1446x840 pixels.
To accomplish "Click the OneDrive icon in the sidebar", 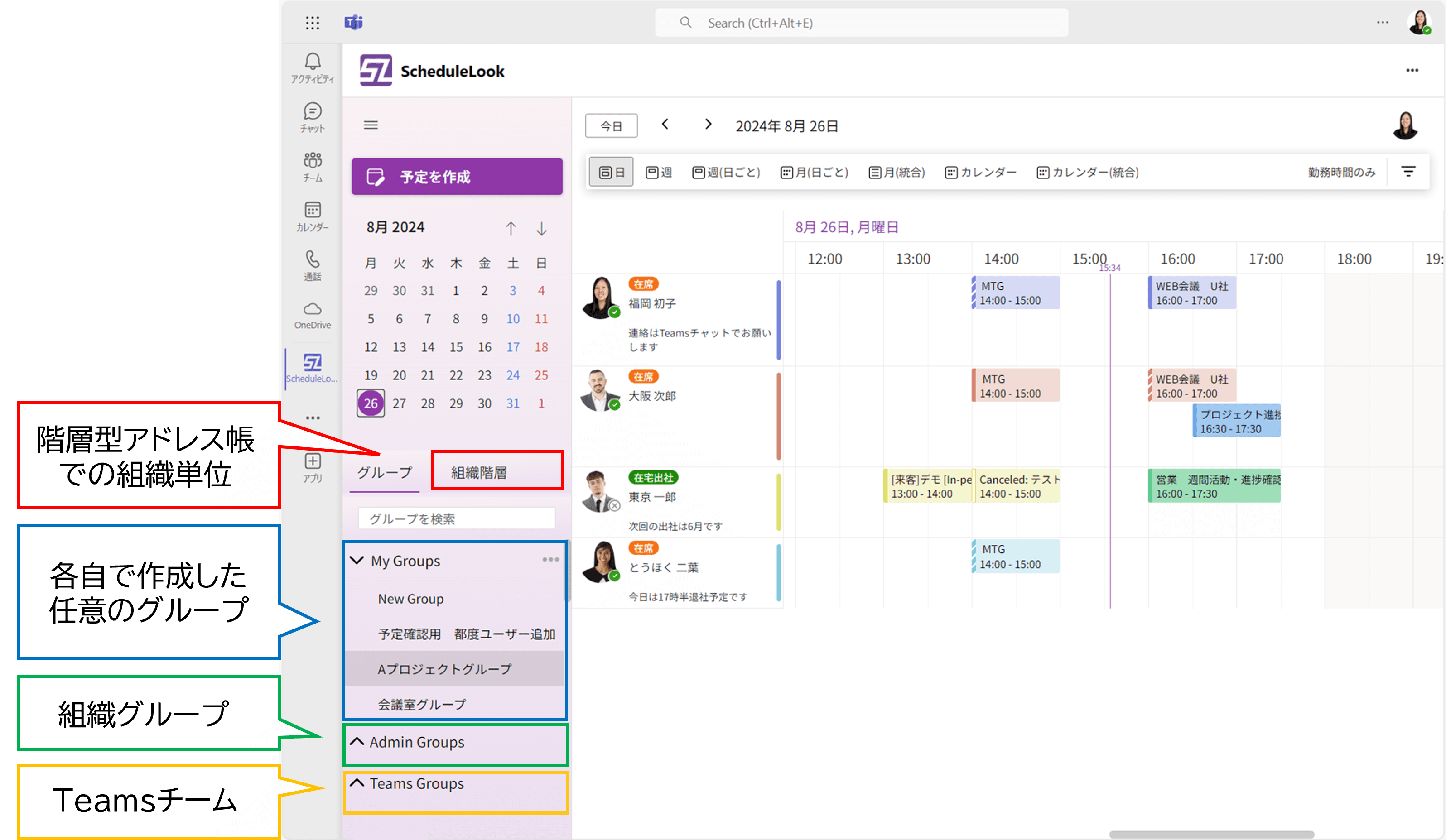I will 312,313.
